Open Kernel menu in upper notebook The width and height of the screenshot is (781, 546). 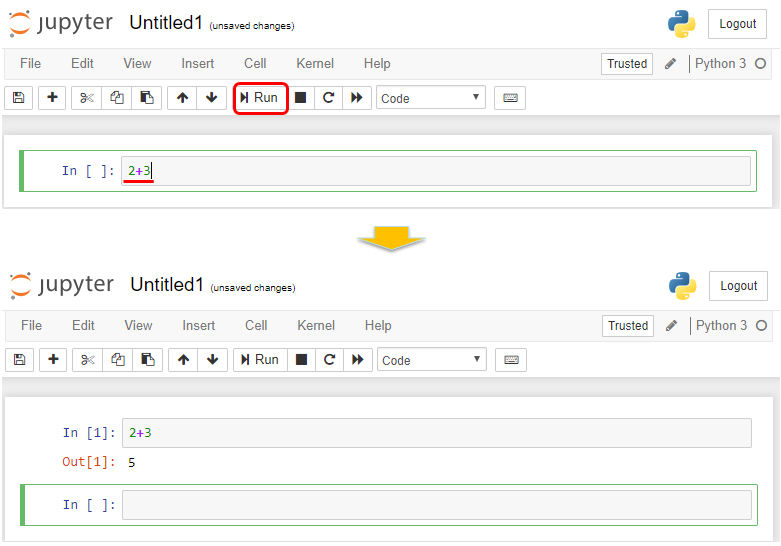click(315, 63)
